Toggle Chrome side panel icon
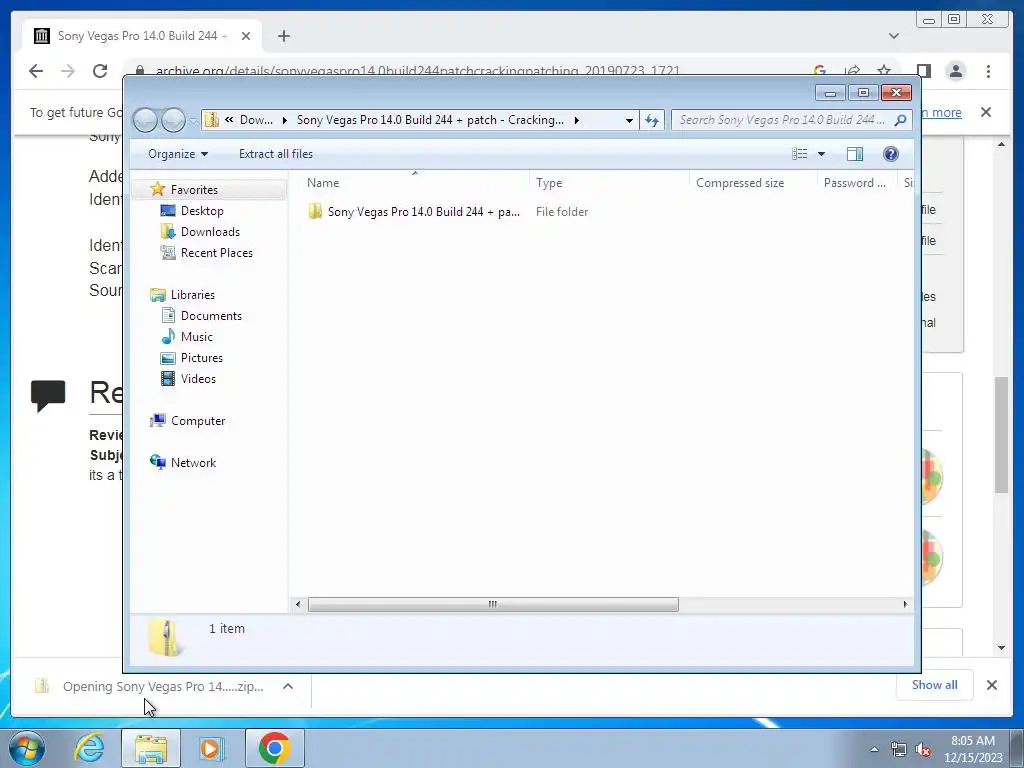The height and width of the screenshot is (768, 1024). pyautogui.click(x=923, y=71)
